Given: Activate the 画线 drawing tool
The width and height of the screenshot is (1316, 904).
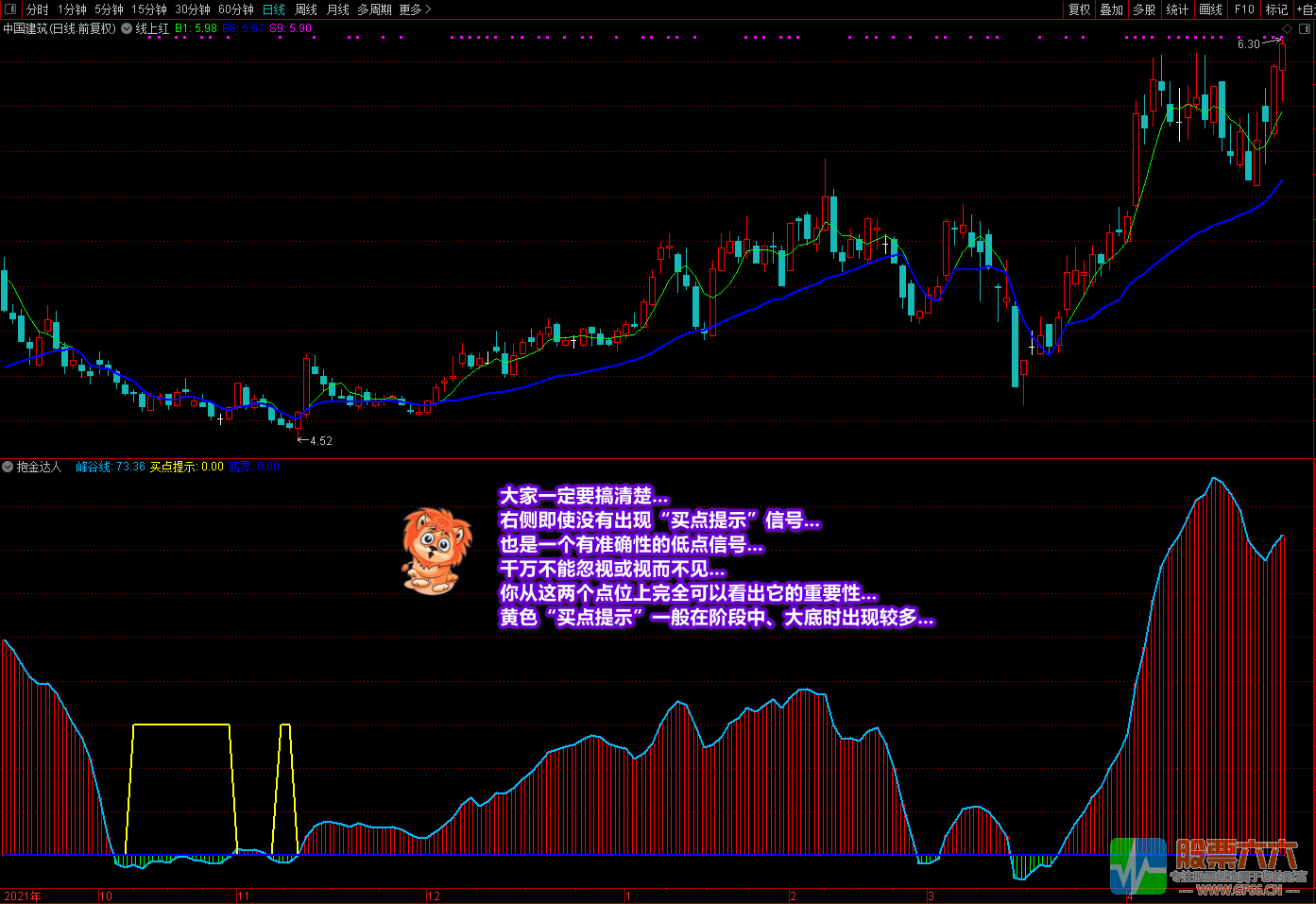Looking at the screenshot, I should coord(1210,9).
